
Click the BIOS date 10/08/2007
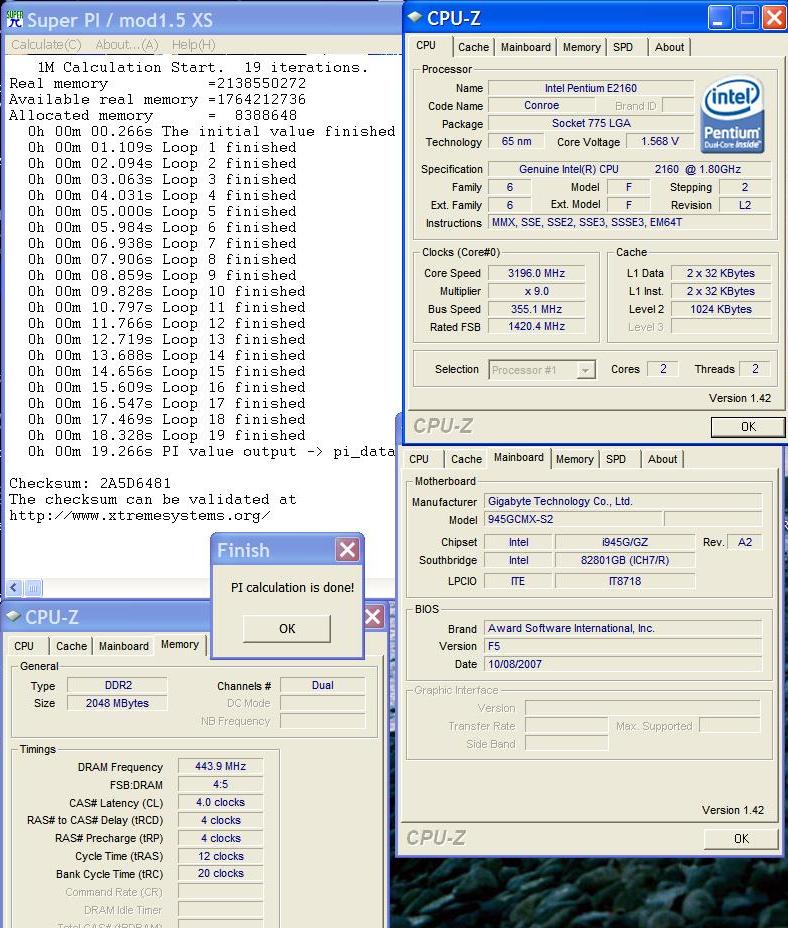point(623,664)
